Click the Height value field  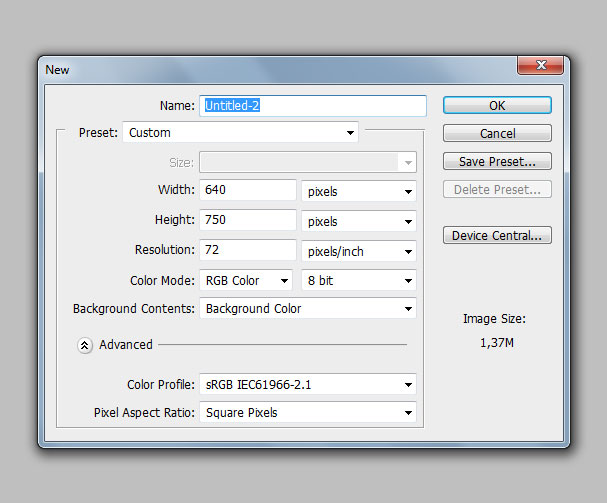(248, 220)
